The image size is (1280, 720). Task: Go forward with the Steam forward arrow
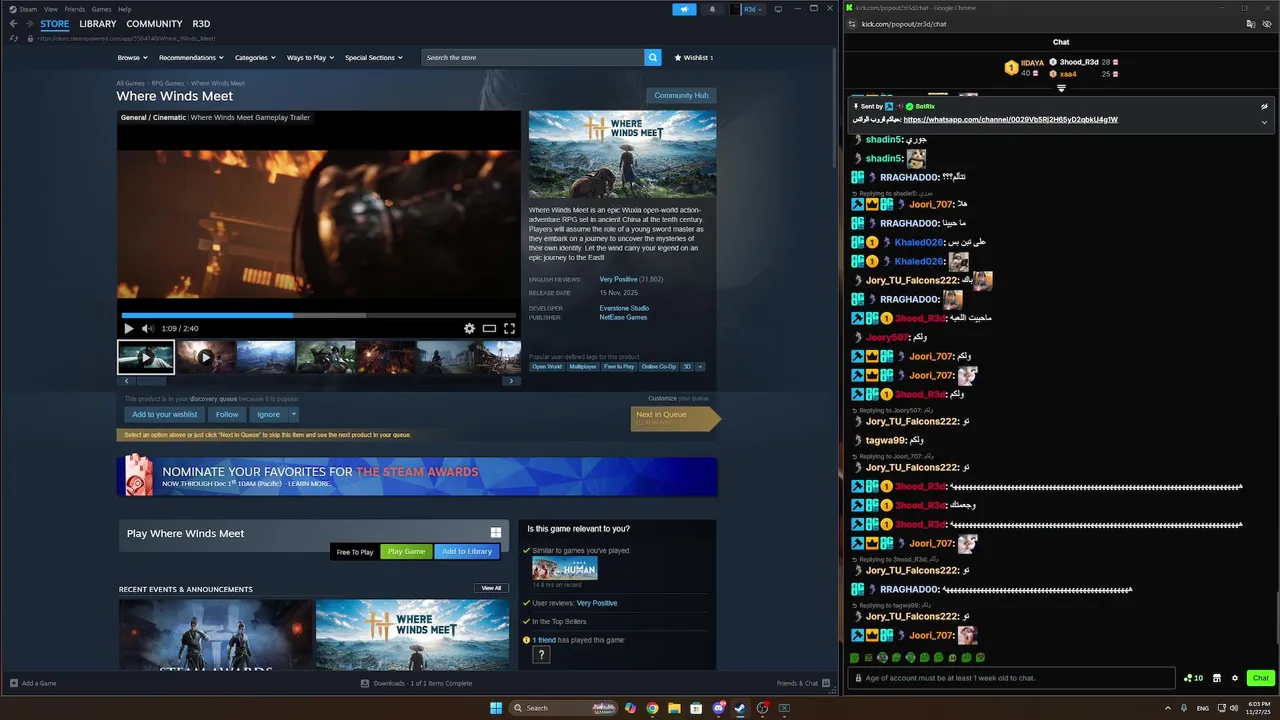point(29,23)
